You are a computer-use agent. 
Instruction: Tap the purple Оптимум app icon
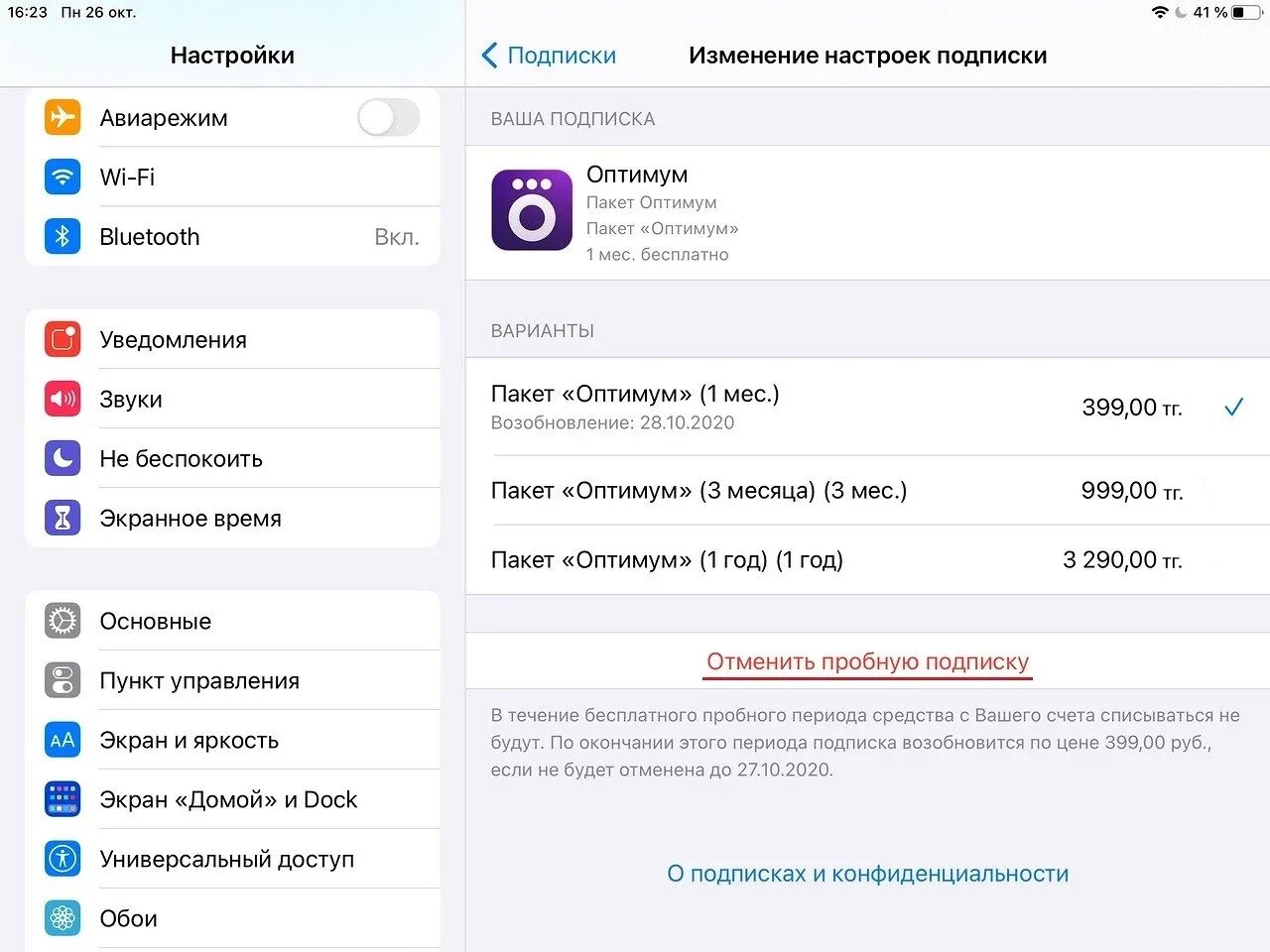click(x=532, y=210)
